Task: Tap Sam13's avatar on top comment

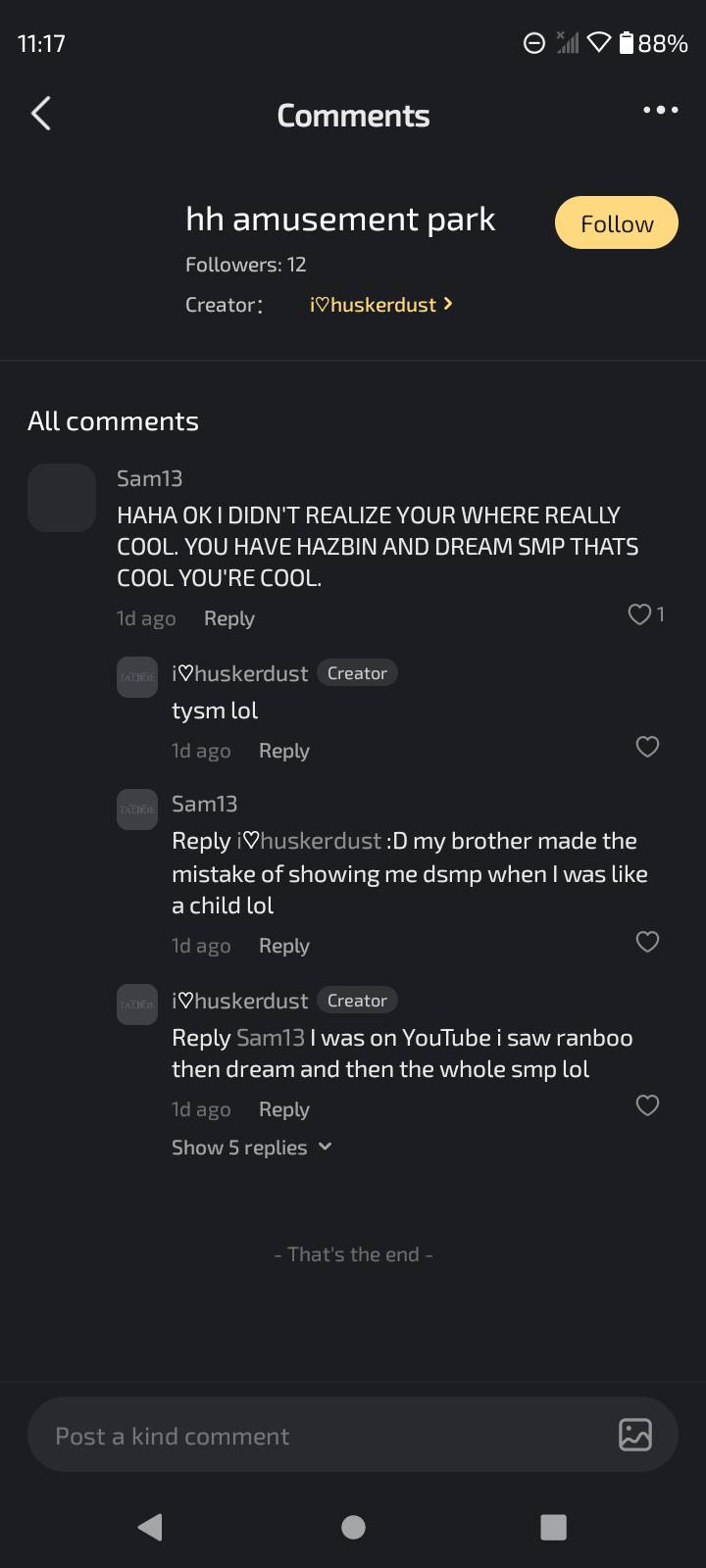Action: (62, 498)
